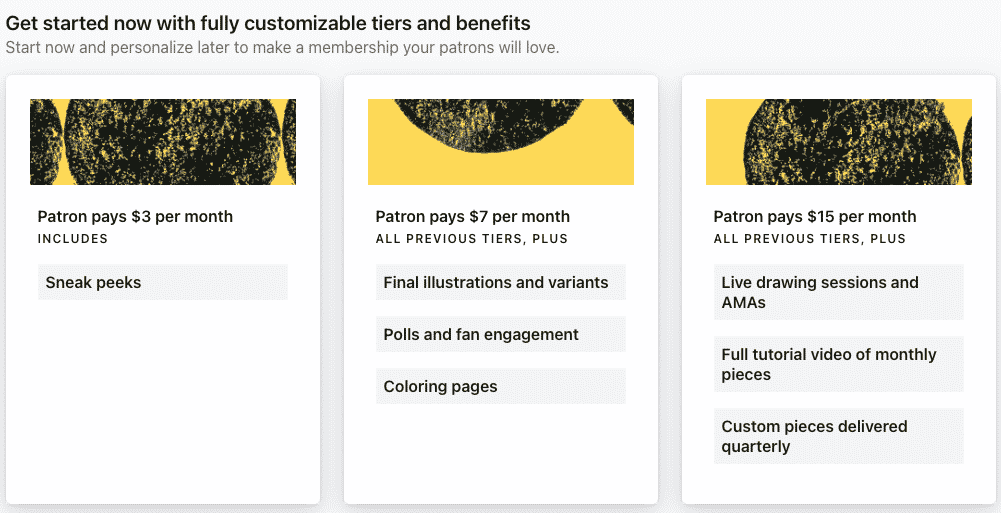Select the Coloring pages benefit
1001x513 pixels.
click(501, 387)
